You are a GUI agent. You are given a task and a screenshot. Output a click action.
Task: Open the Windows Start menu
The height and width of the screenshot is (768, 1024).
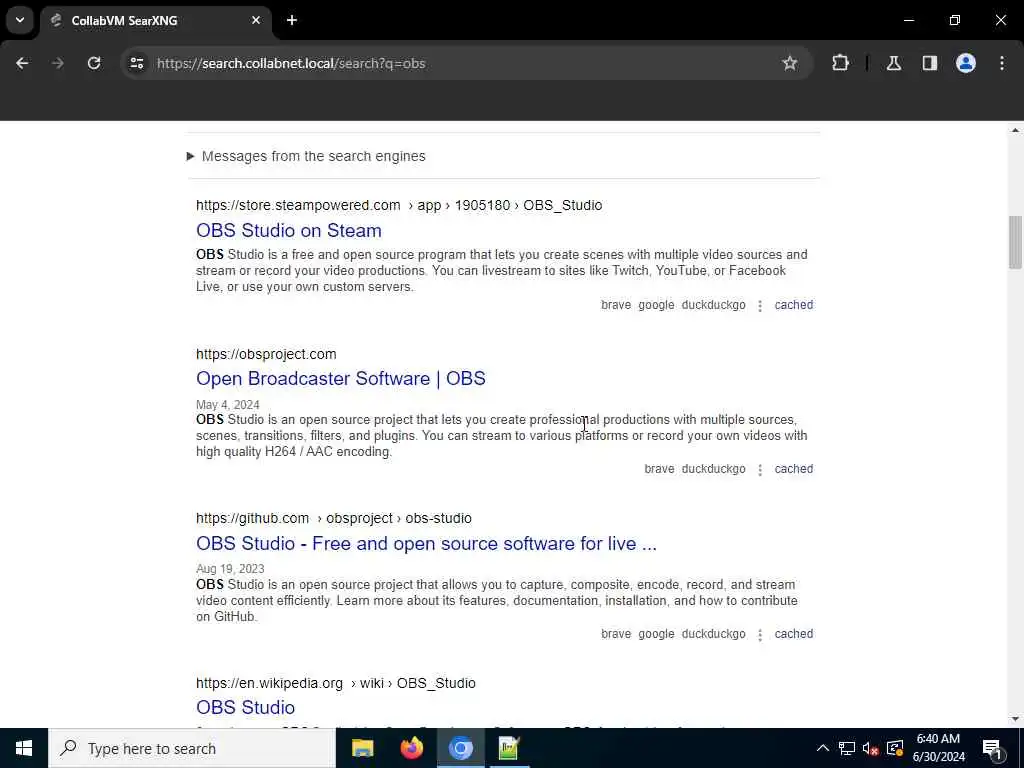tap(24, 748)
